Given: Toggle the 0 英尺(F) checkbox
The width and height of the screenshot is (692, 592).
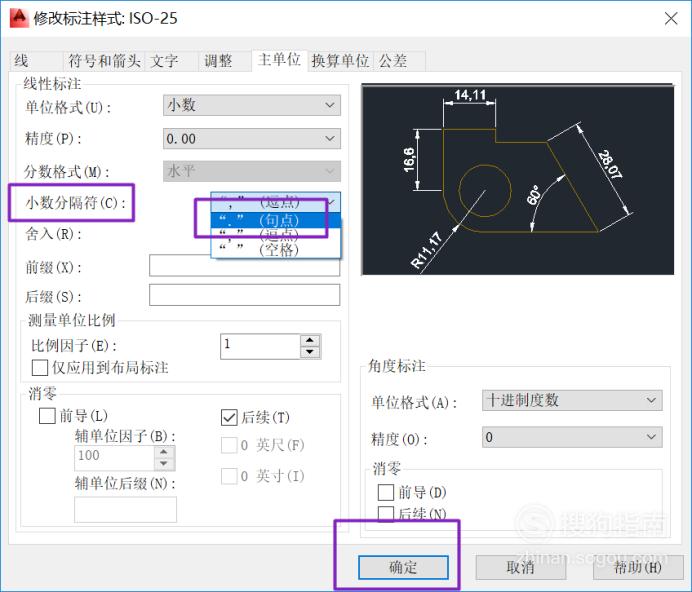Looking at the screenshot, I should (x=229, y=445).
